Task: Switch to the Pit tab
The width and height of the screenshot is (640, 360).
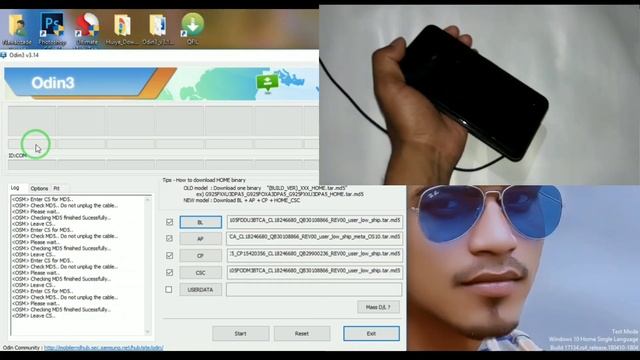Action: pyautogui.click(x=57, y=189)
